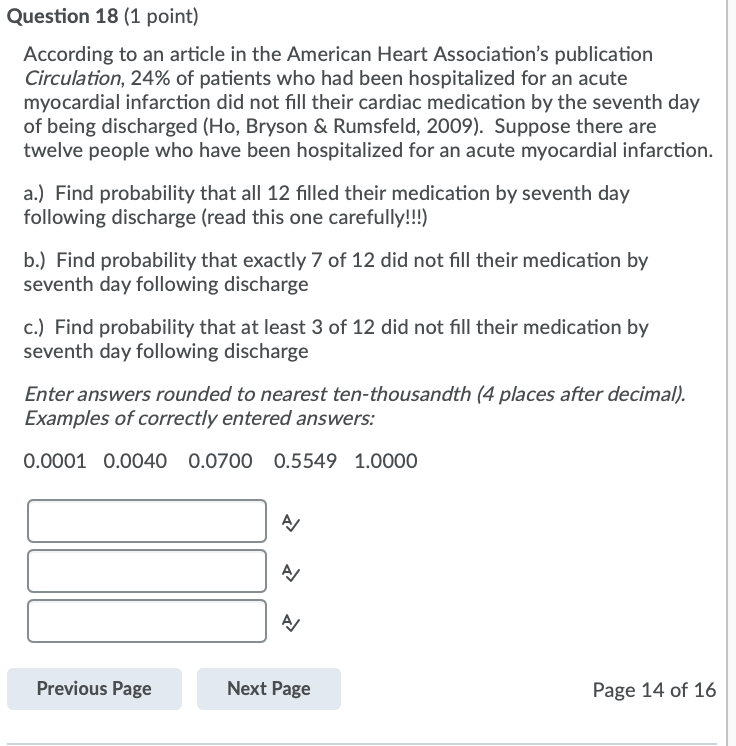Screen dimensions: 736x746
Task: Click the third answer input box
Action: click(147, 621)
